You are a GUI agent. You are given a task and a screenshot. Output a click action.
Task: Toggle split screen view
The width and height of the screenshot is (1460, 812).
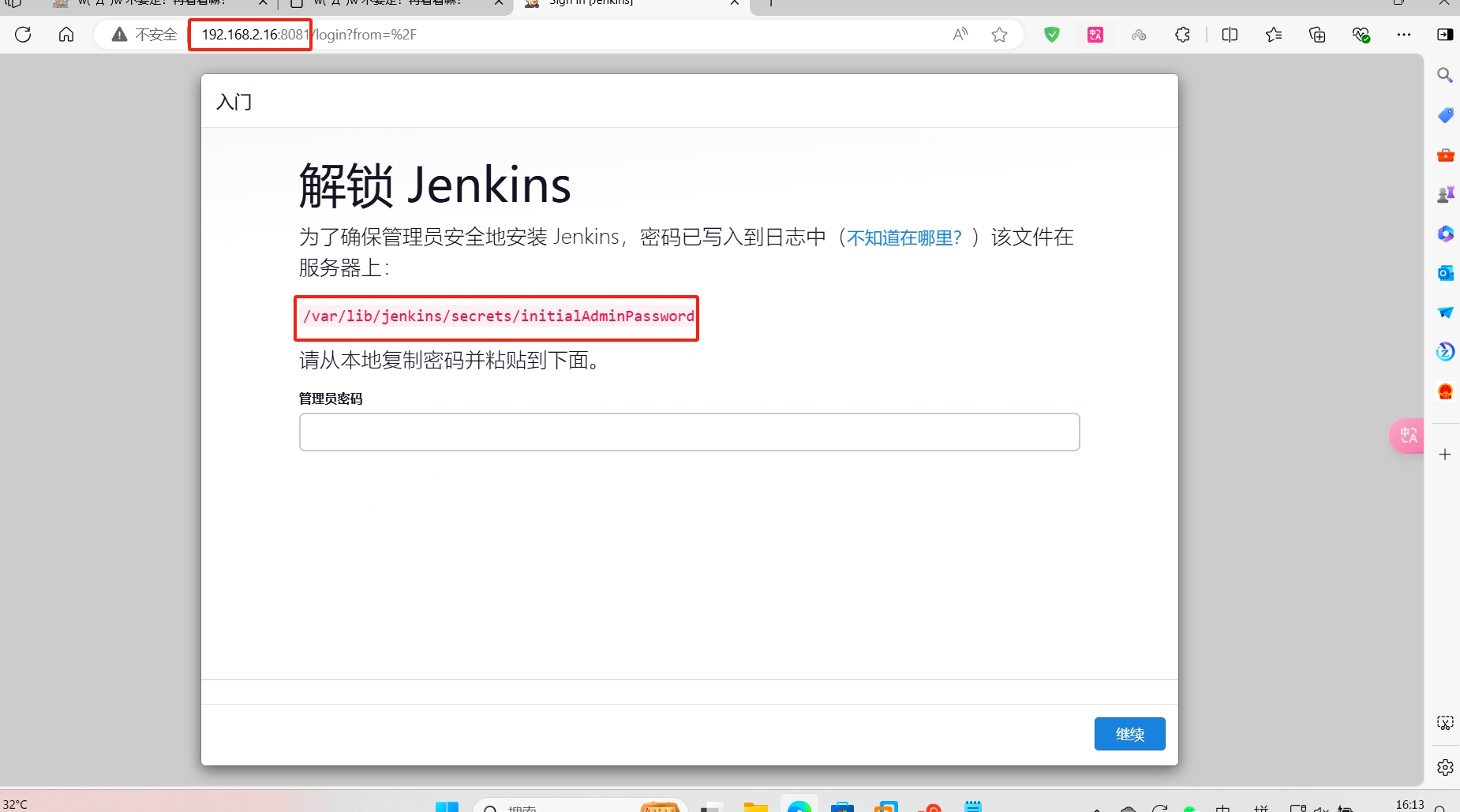coord(1230,34)
